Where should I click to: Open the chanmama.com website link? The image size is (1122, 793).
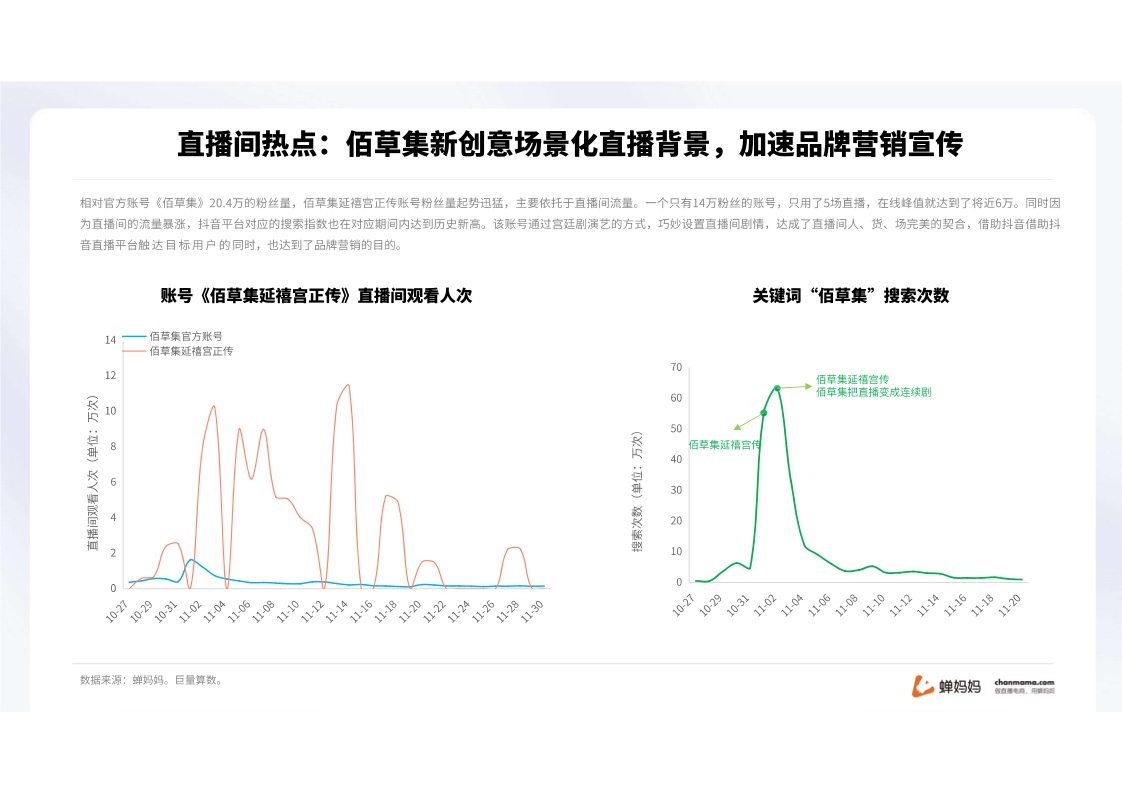click(1024, 681)
